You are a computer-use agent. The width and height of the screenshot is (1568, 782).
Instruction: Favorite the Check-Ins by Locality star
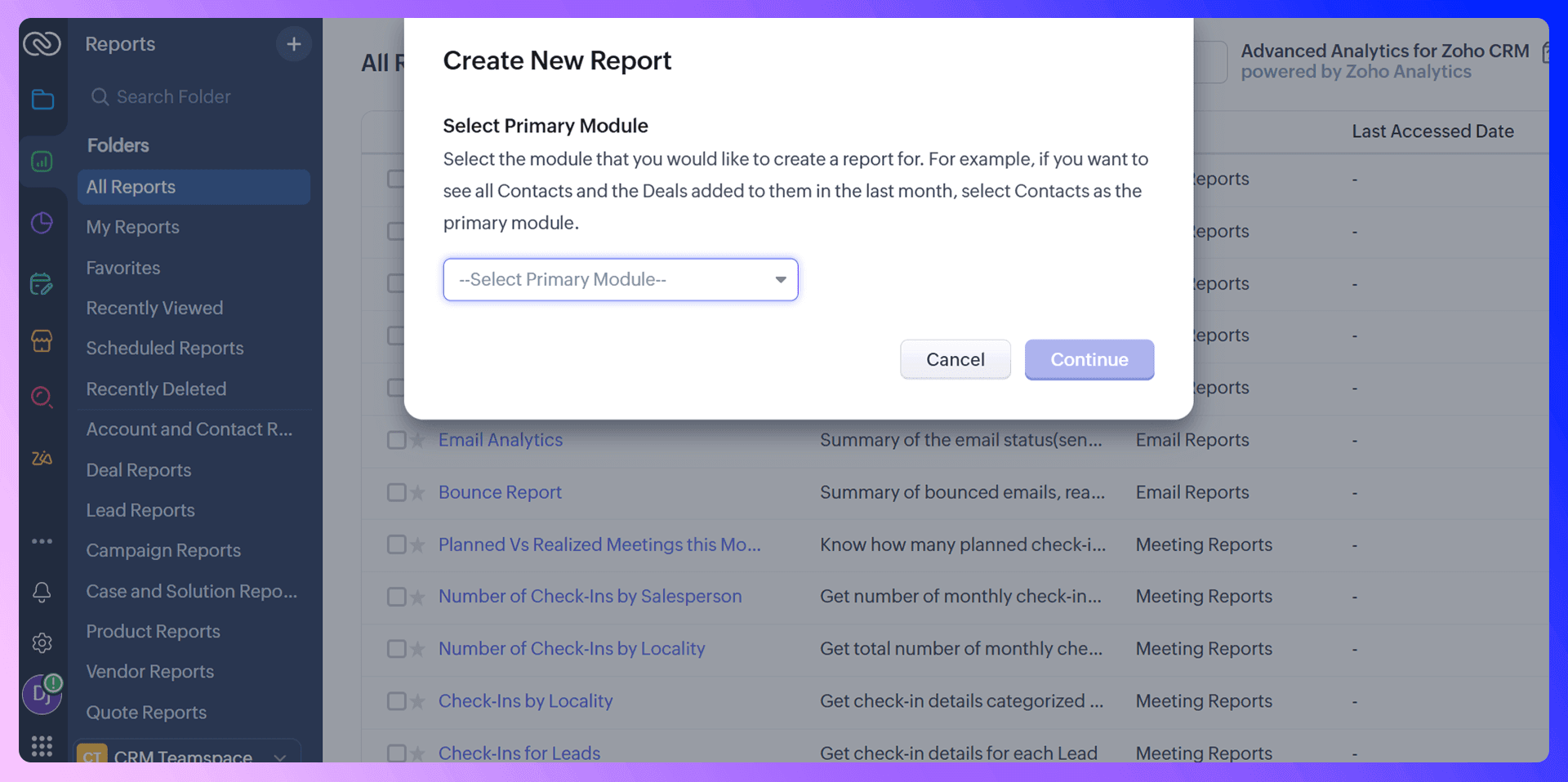pos(418,701)
